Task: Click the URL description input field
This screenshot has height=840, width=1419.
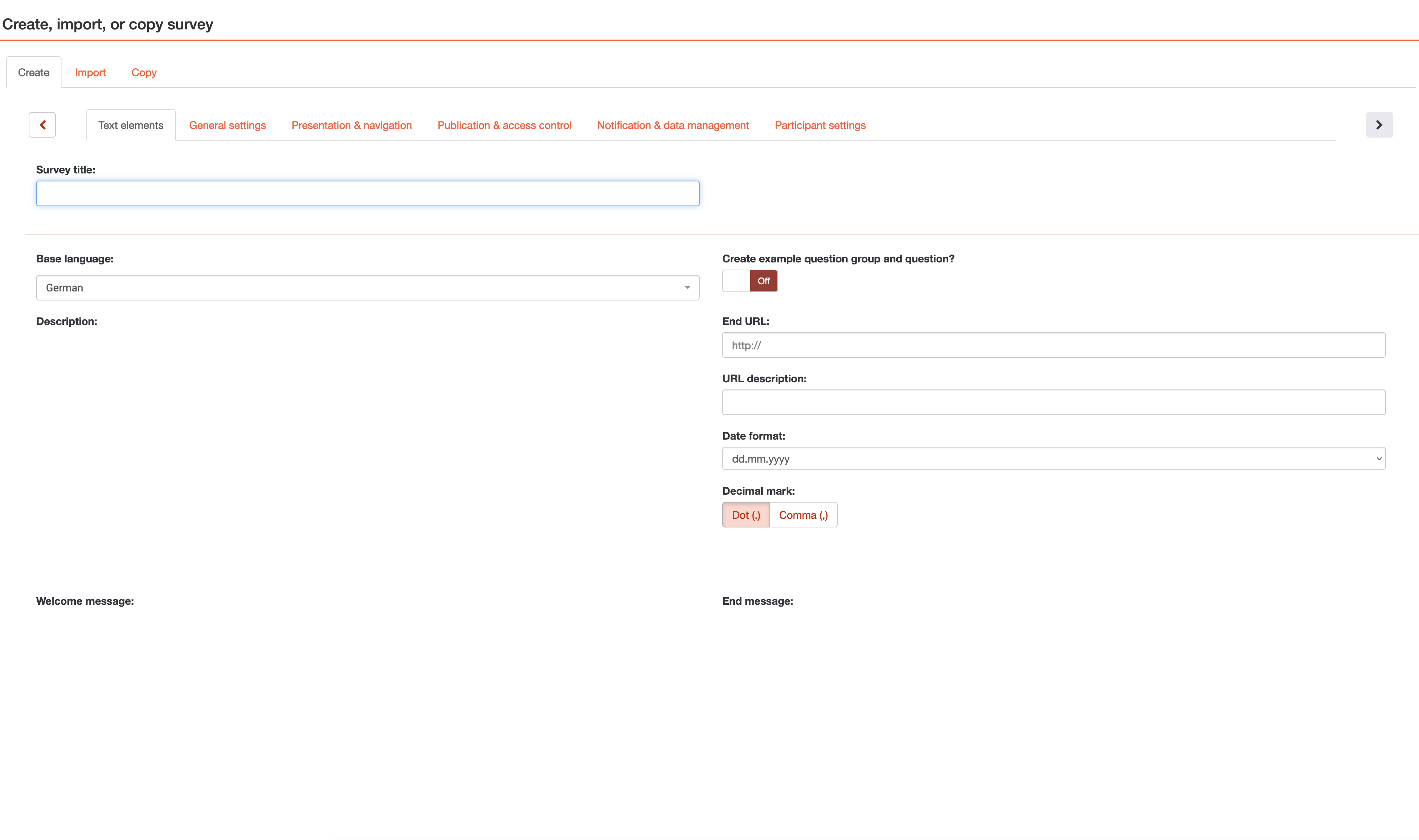Action: click(1053, 402)
